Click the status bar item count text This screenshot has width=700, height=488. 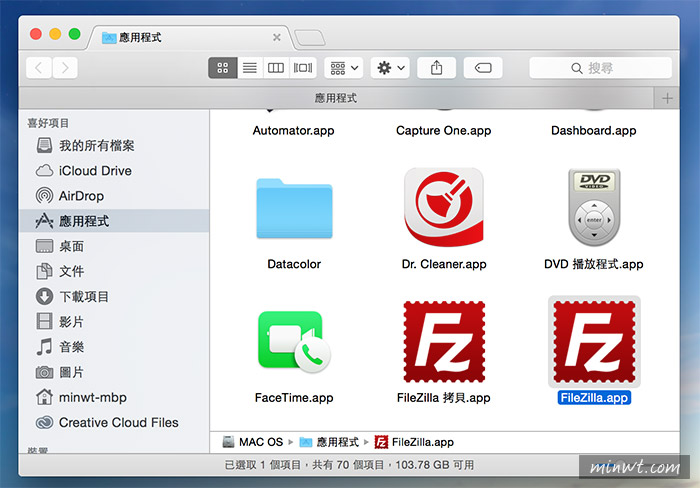(x=349, y=465)
